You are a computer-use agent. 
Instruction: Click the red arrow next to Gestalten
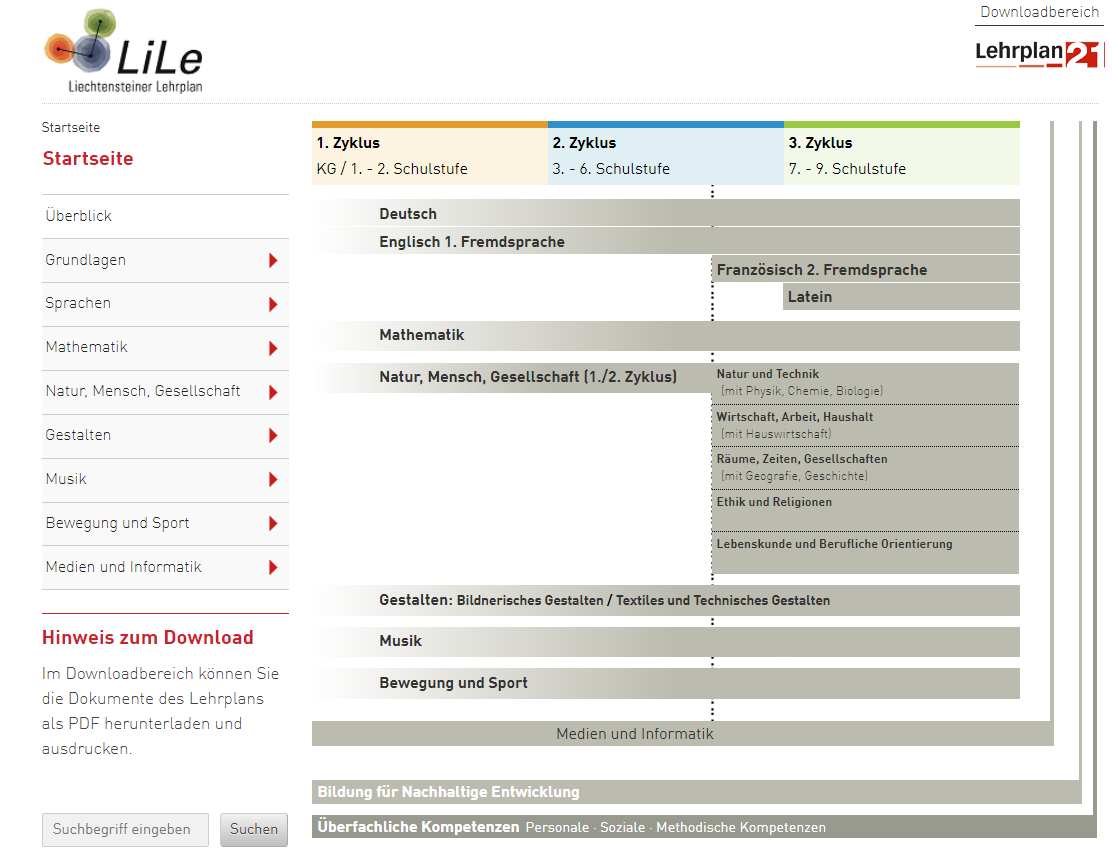(273, 436)
